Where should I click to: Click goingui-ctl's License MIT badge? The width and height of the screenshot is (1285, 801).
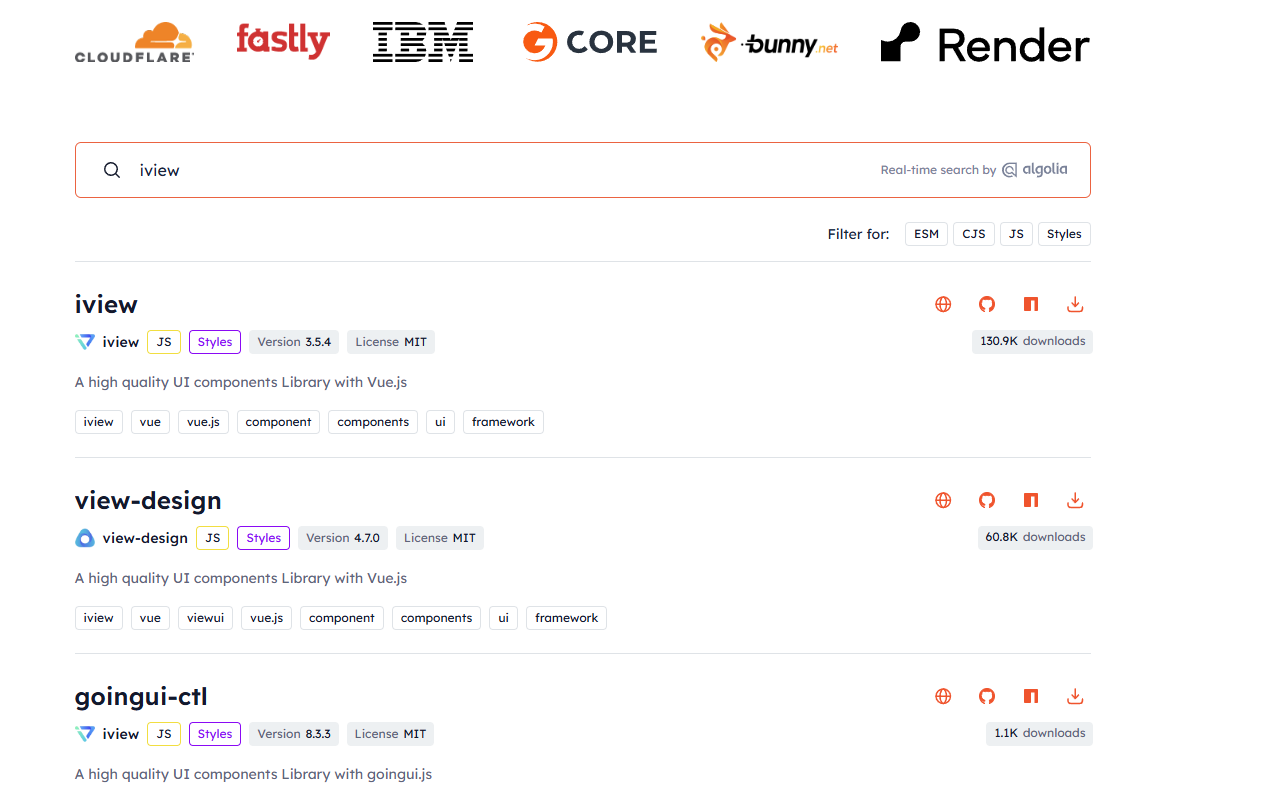[391, 734]
